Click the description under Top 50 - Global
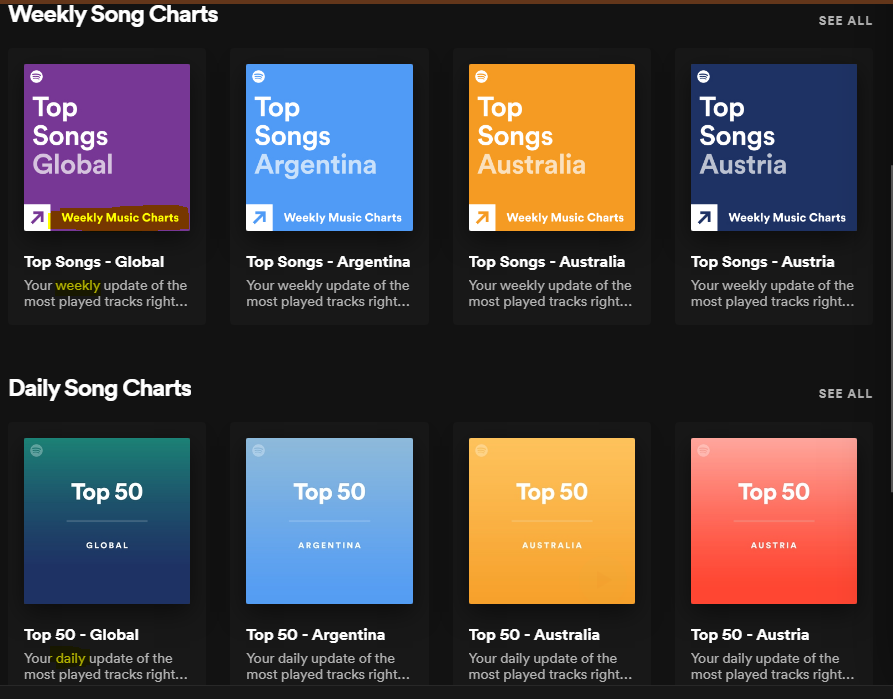This screenshot has height=699, width=893. click(106, 667)
